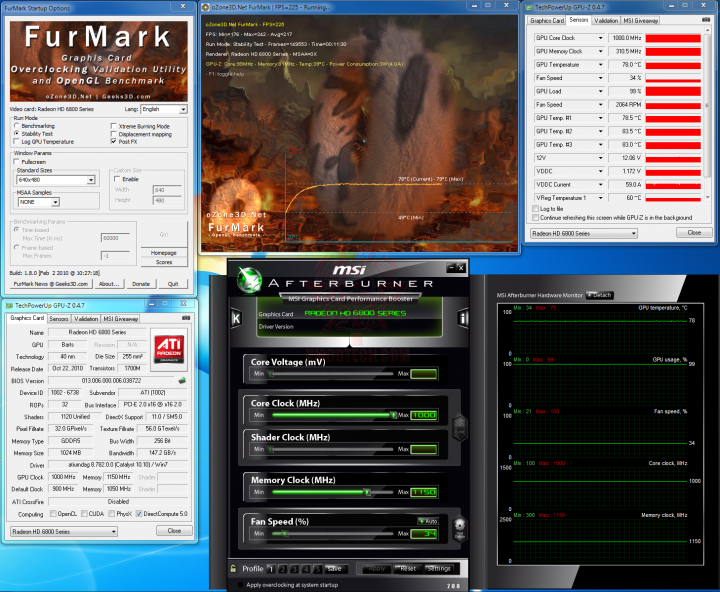This screenshot has width=720, height=592.
Task: Switch to Graphics Card tab in the GPU-Z Sensors window
Action: click(546, 20)
